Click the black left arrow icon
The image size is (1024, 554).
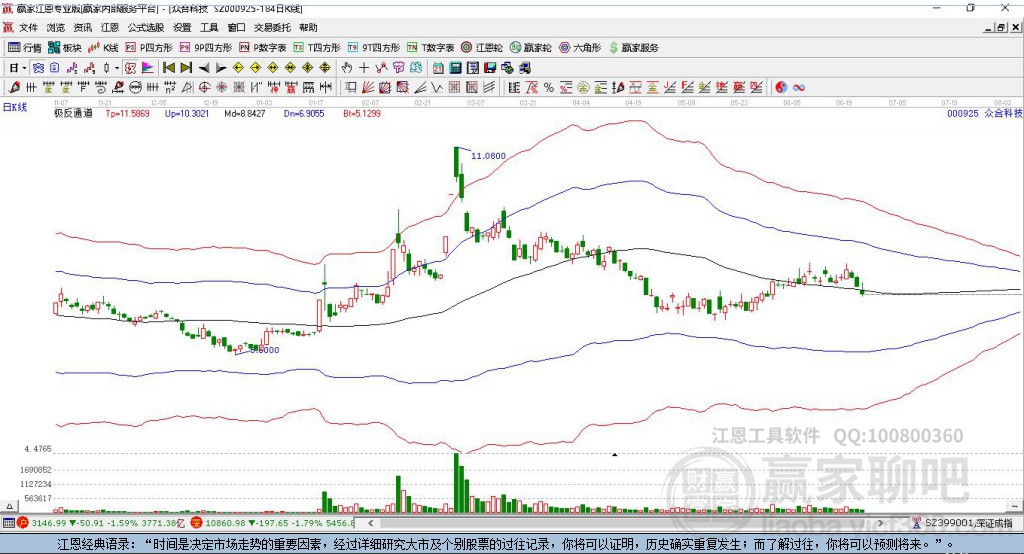click(204, 68)
